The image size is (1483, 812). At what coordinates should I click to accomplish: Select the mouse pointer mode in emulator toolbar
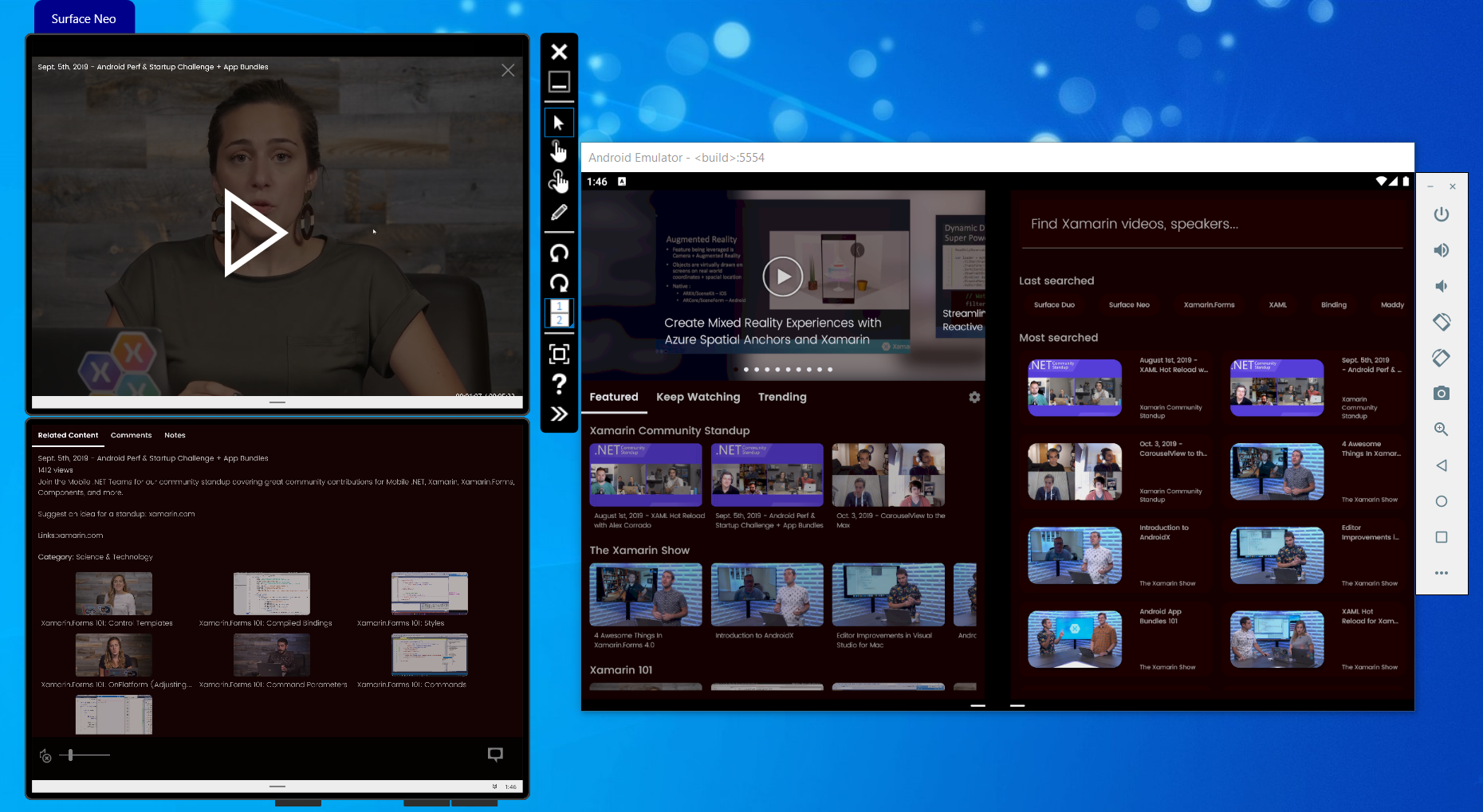coord(559,123)
